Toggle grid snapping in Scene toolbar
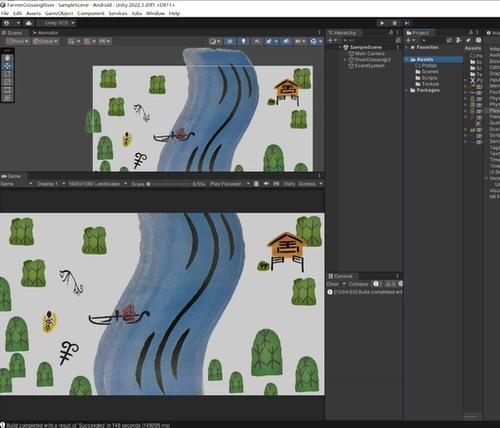Viewport: 500px width, 428px height. 87,41
